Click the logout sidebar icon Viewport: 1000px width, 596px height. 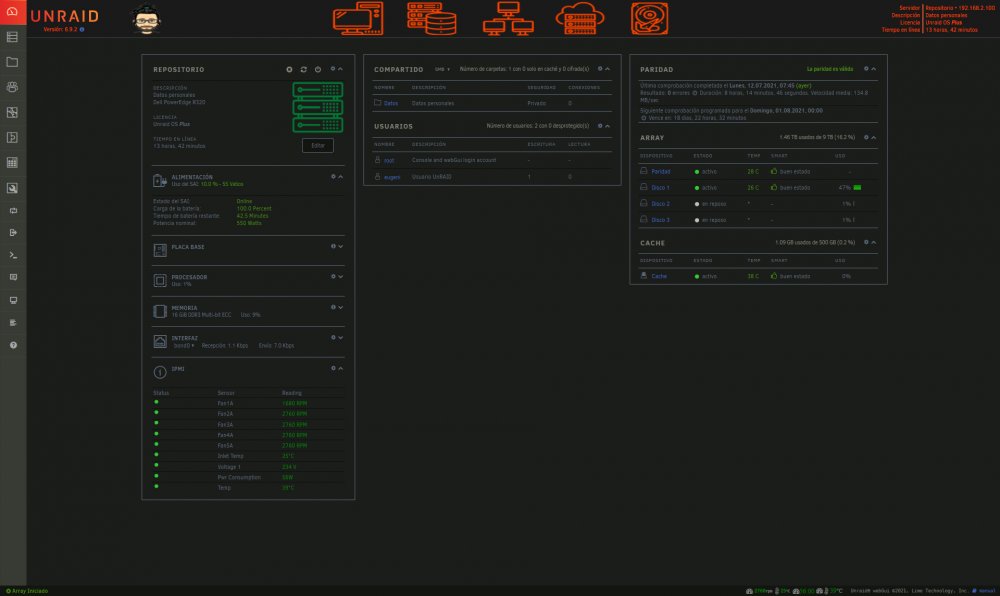tap(13, 233)
